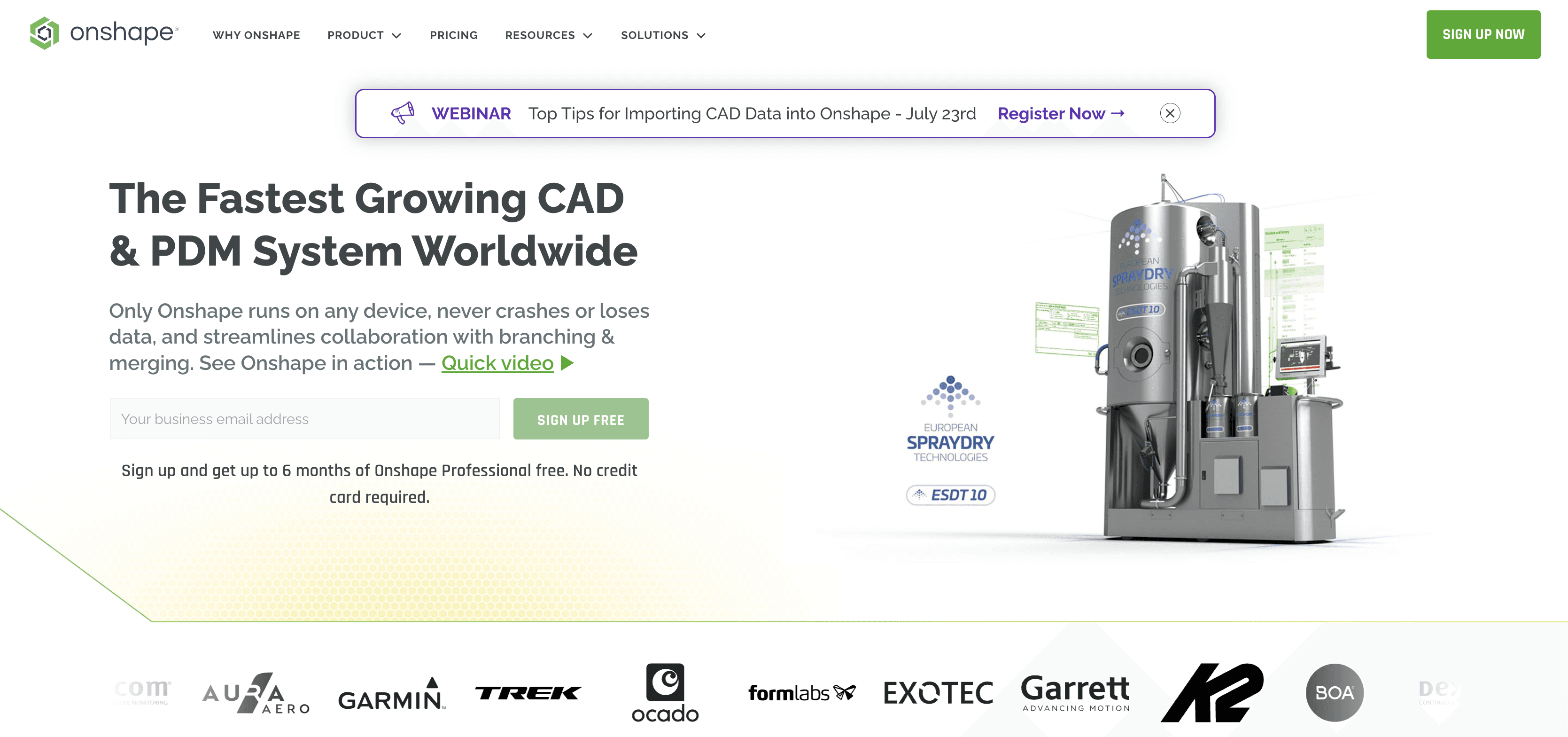Screen dimensions: 1568x737
Task: Click the ESDT 10 badge
Action: point(950,495)
